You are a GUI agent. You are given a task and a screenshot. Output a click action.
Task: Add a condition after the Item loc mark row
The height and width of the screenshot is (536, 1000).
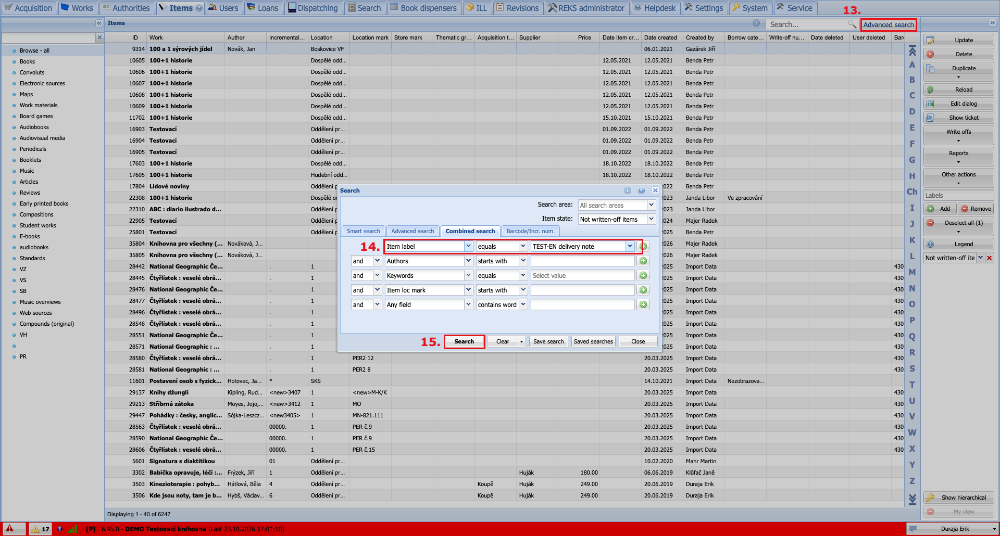(643, 290)
